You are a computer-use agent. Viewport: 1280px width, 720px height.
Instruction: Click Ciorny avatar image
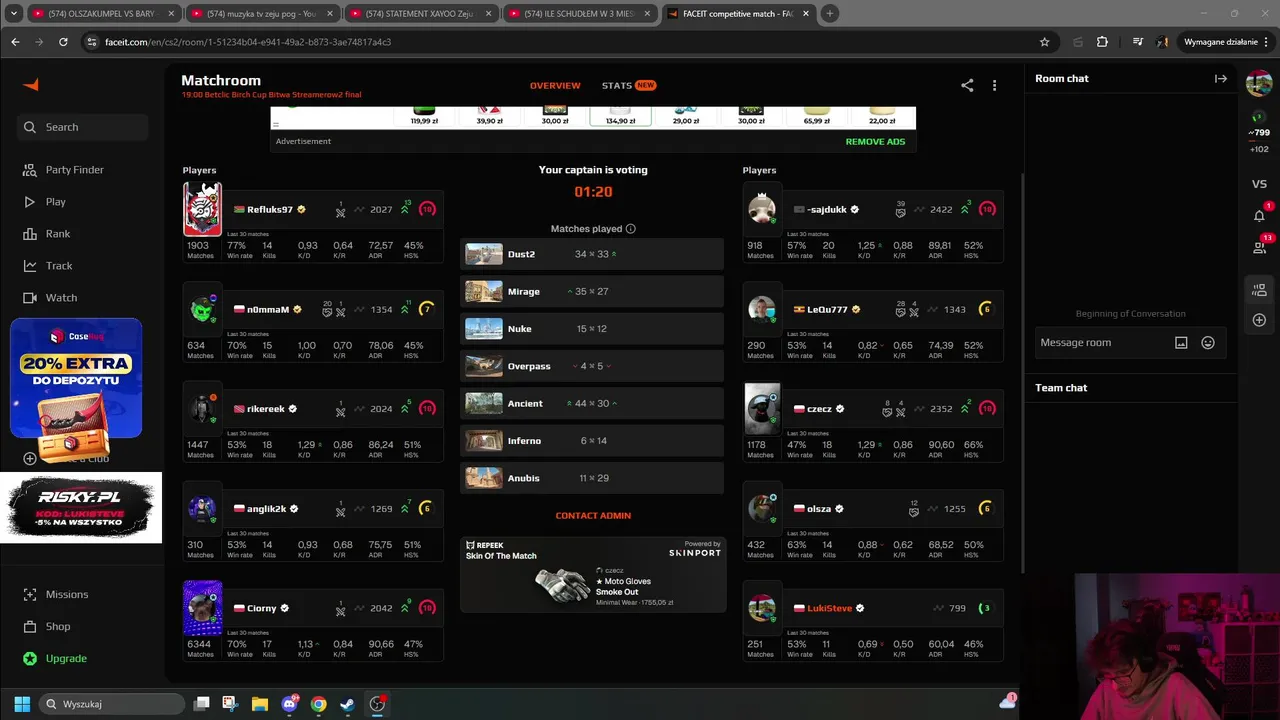pyautogui.click(x=202, y=608)
